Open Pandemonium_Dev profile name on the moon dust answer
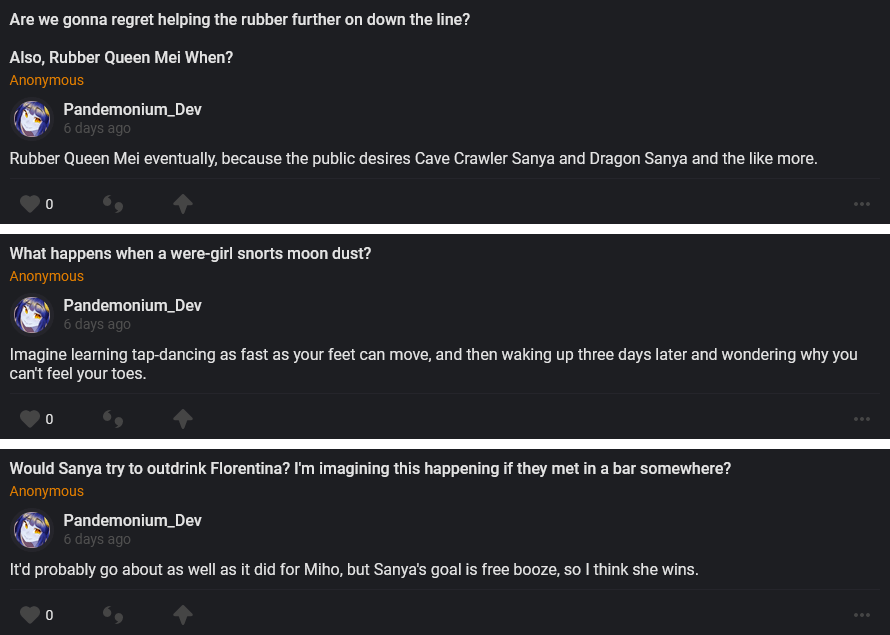890x635 pixels. 132,305
